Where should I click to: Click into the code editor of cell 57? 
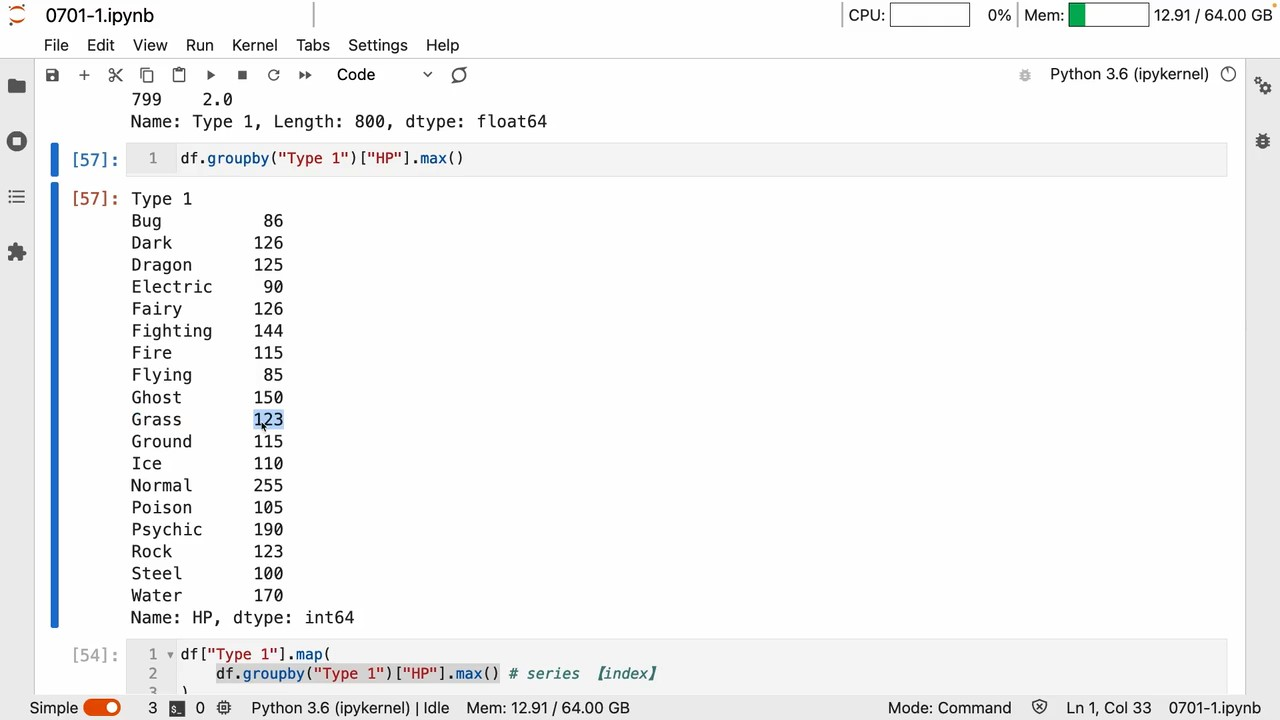675,159
